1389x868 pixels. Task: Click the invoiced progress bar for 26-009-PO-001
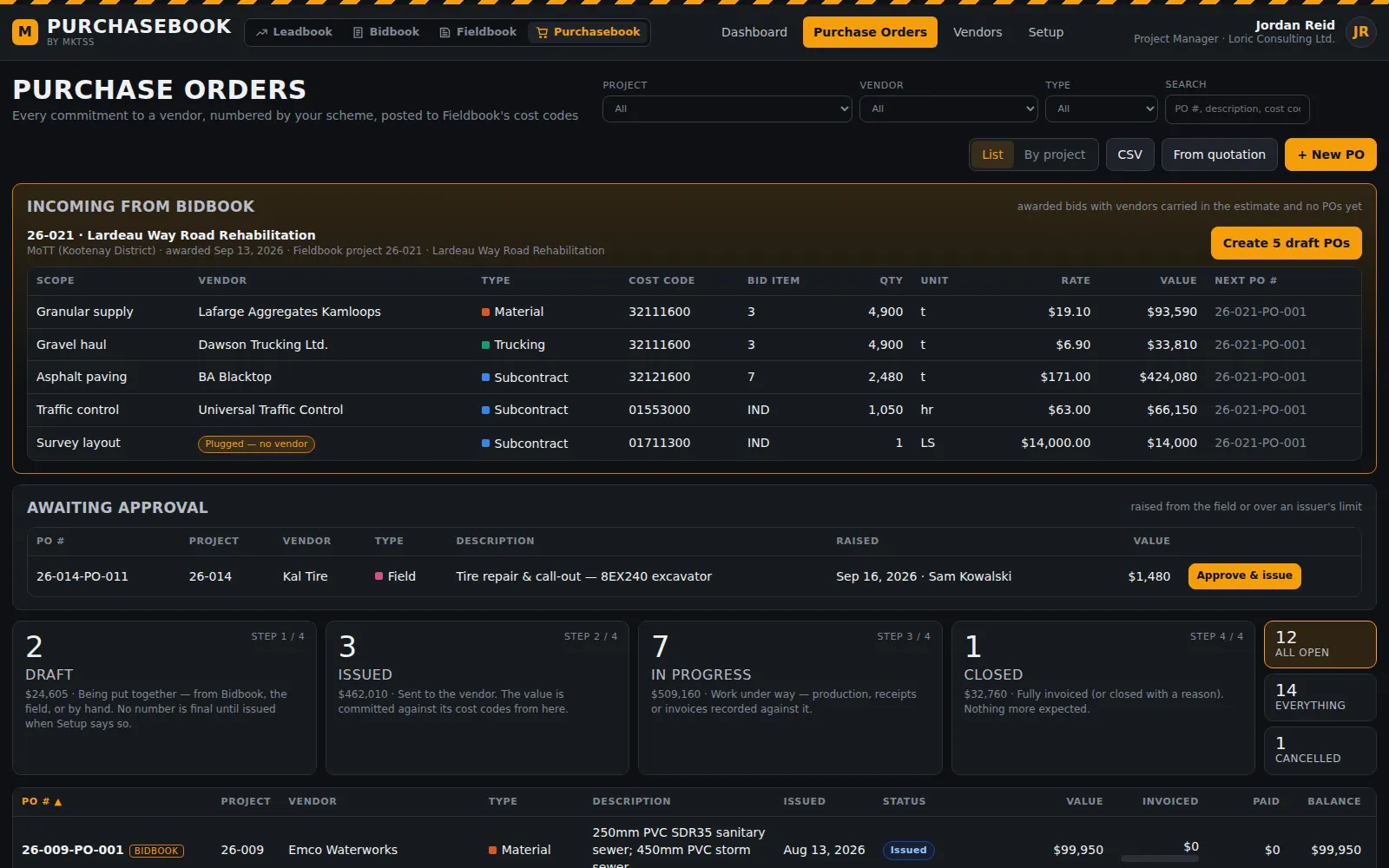pyautogui.click(x=1160, y=858)
